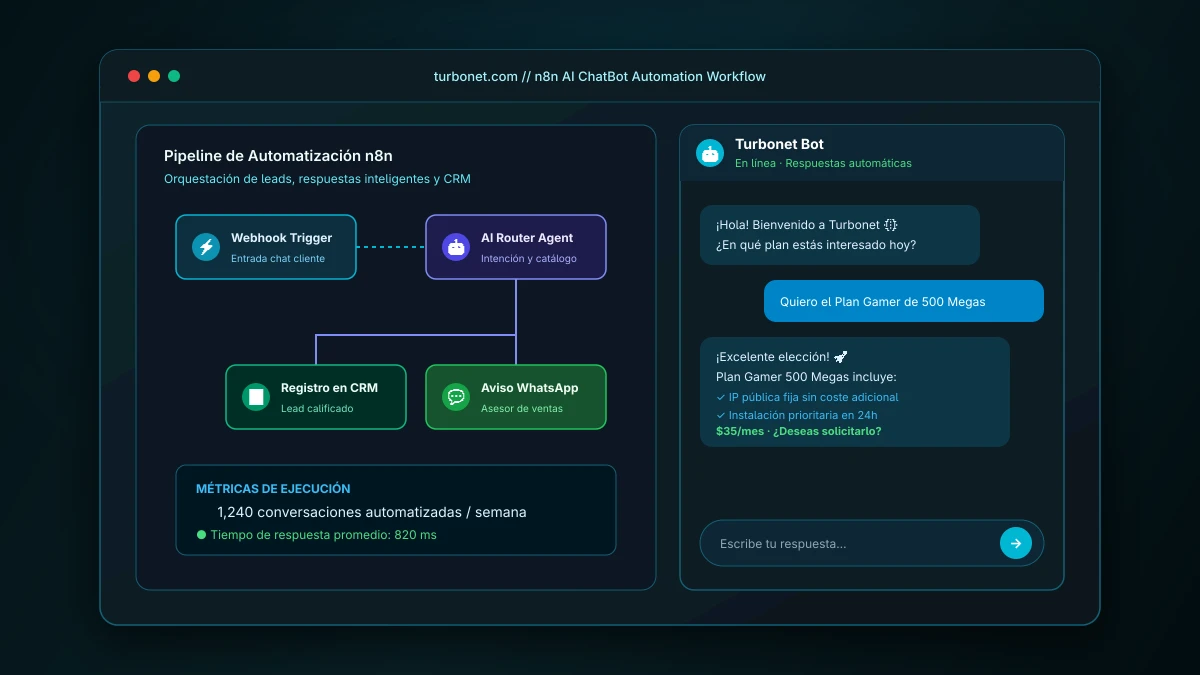Click the yellow minimize window dot
The width and height of the screenshot is (1200, 675).
pos(154,76)
